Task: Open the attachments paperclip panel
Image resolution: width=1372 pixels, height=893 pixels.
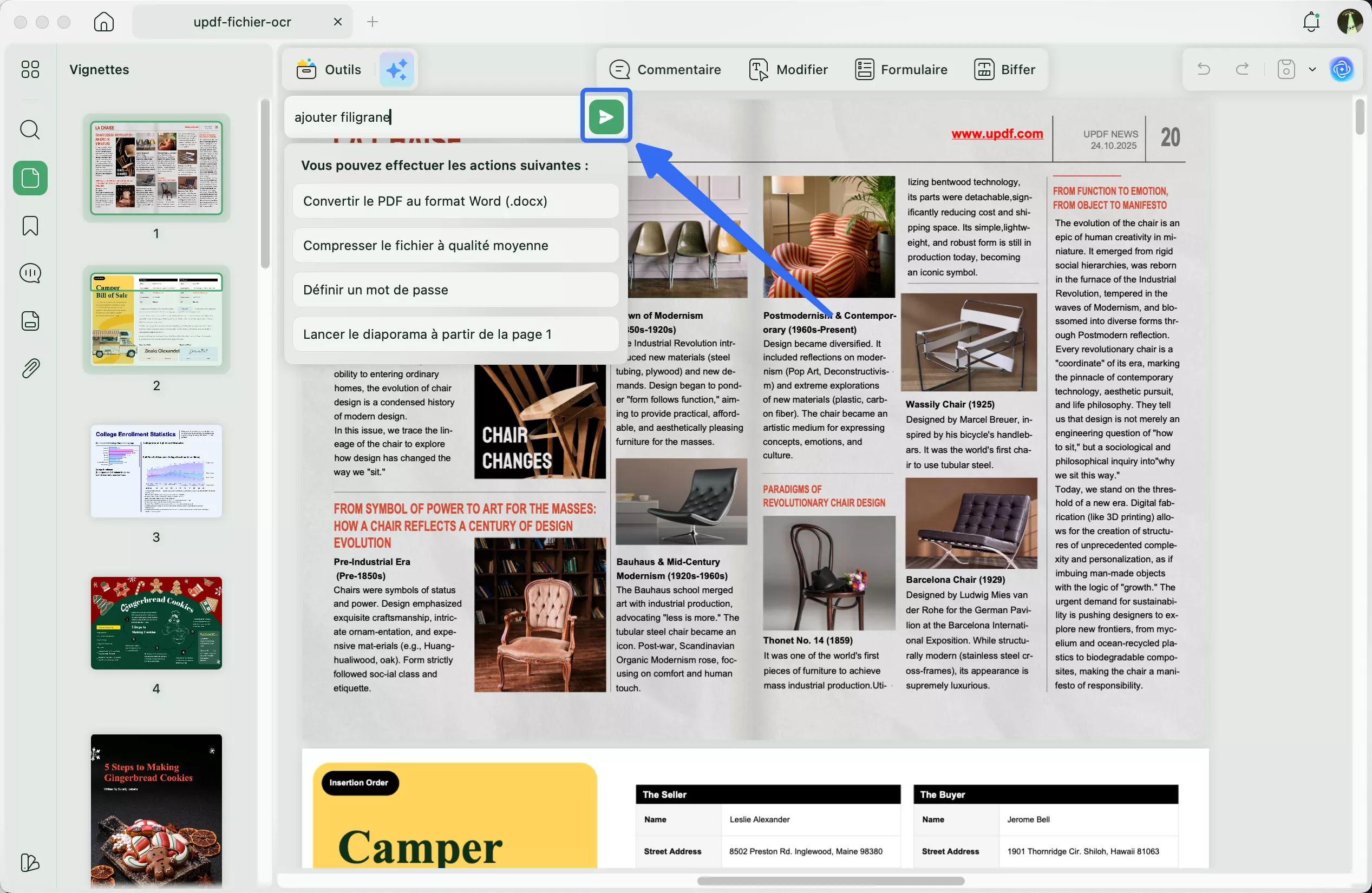Action: 30,368
